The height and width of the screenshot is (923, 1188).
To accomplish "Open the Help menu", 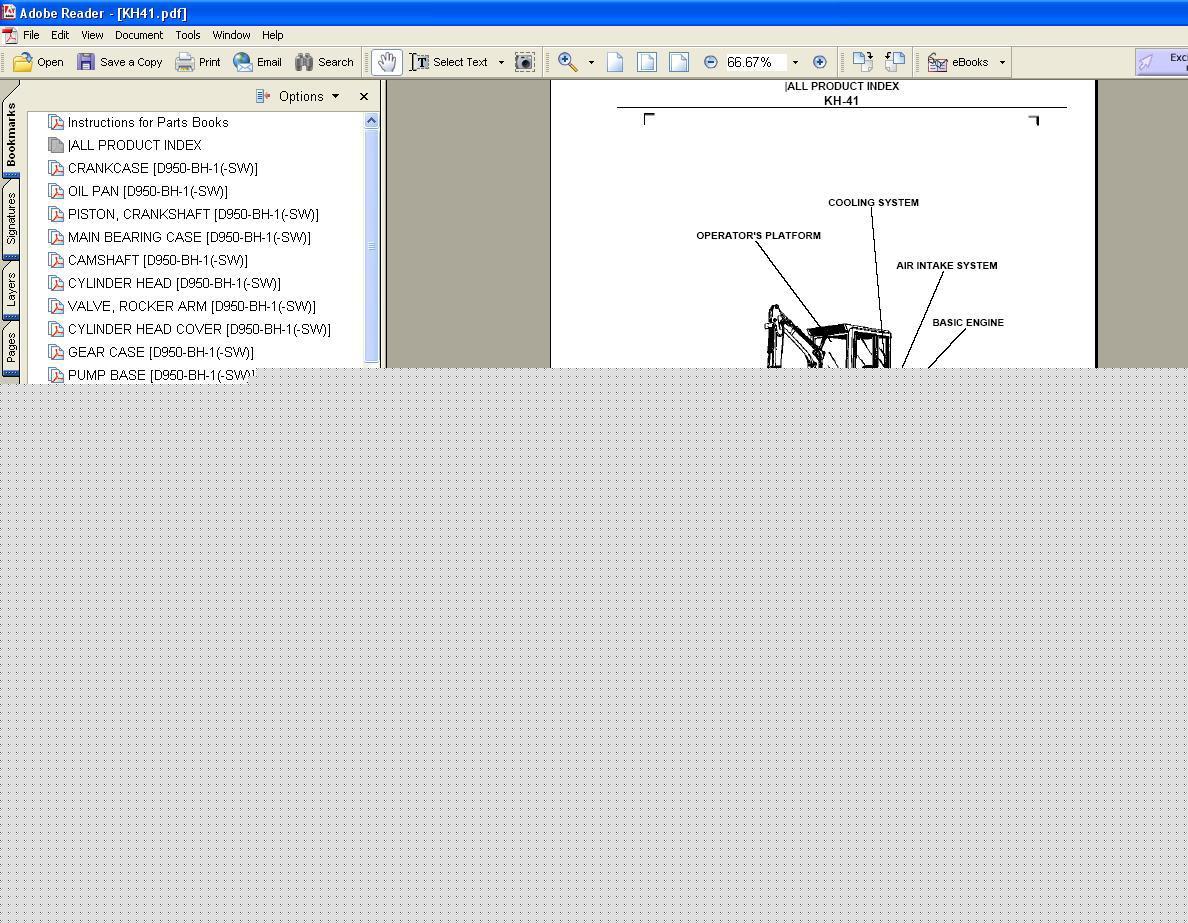I will pos(272,35).
